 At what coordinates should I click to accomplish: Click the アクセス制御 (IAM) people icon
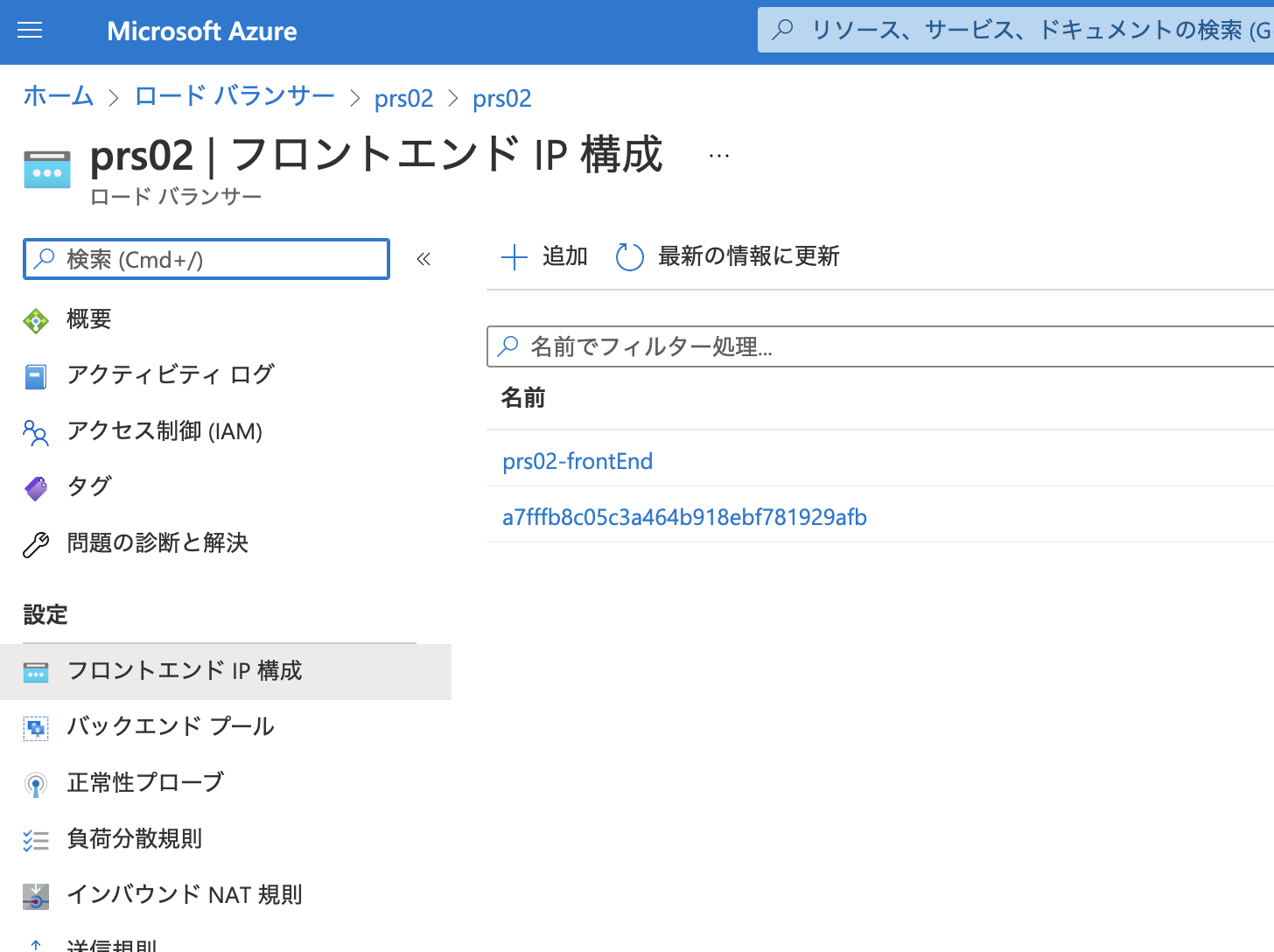(x=36, y=433)
